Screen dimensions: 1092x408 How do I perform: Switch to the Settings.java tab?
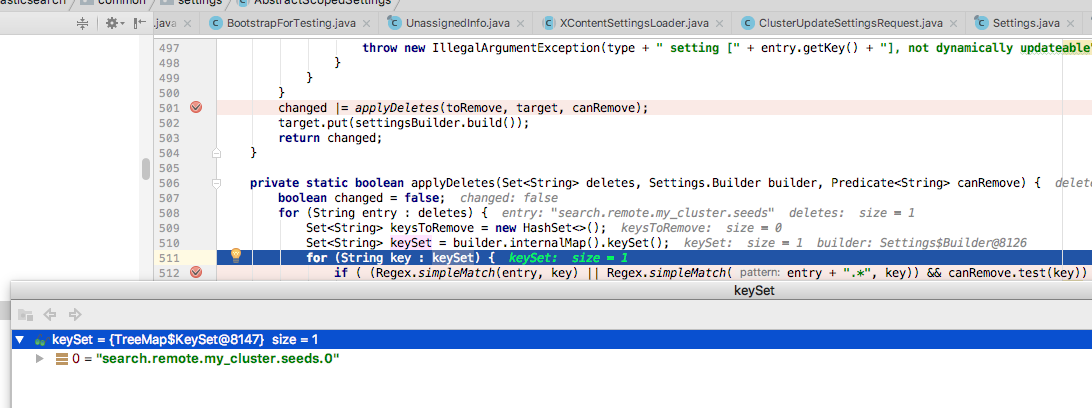pos(1027,24)
